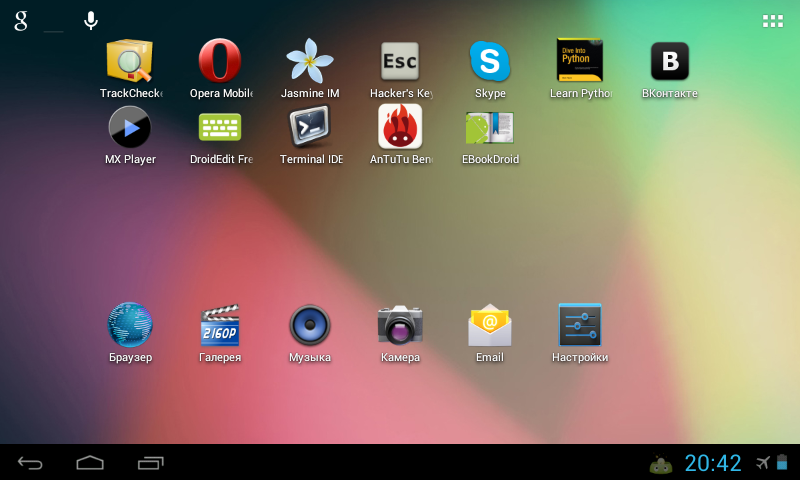Screen dimensions: 800x480
Task: Open the all apps grid
Action: pos(772,21)
